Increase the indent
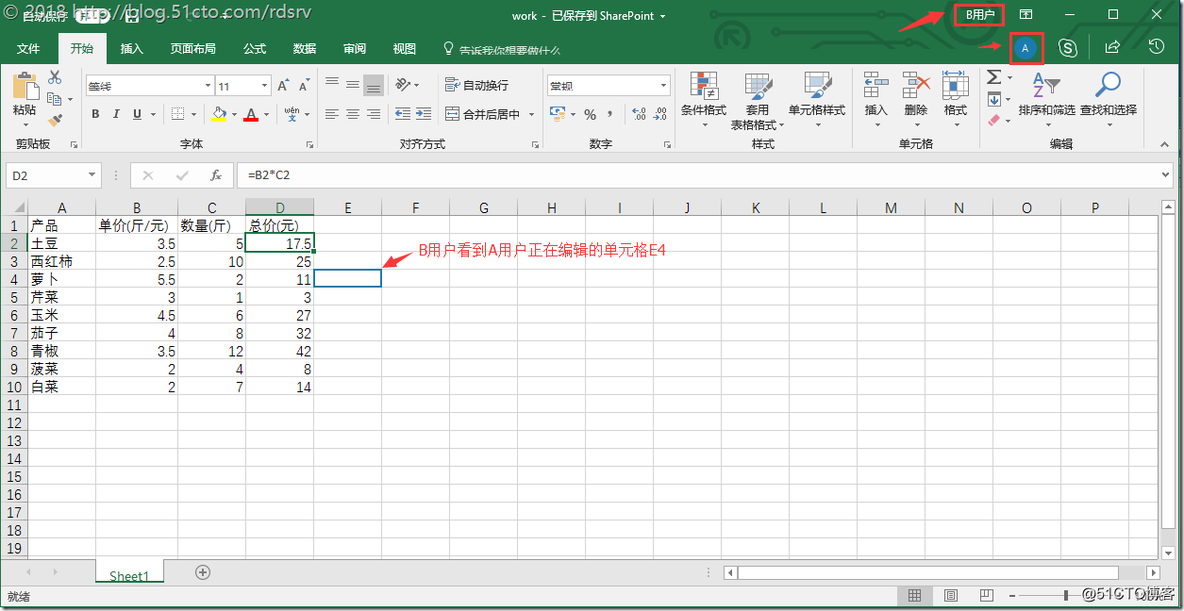 click(424, 114)
